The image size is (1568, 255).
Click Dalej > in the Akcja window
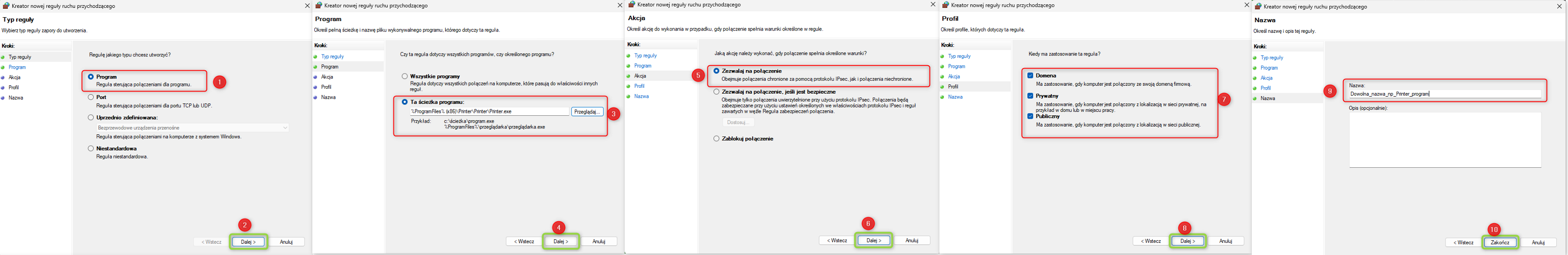(x=874, y=240)
